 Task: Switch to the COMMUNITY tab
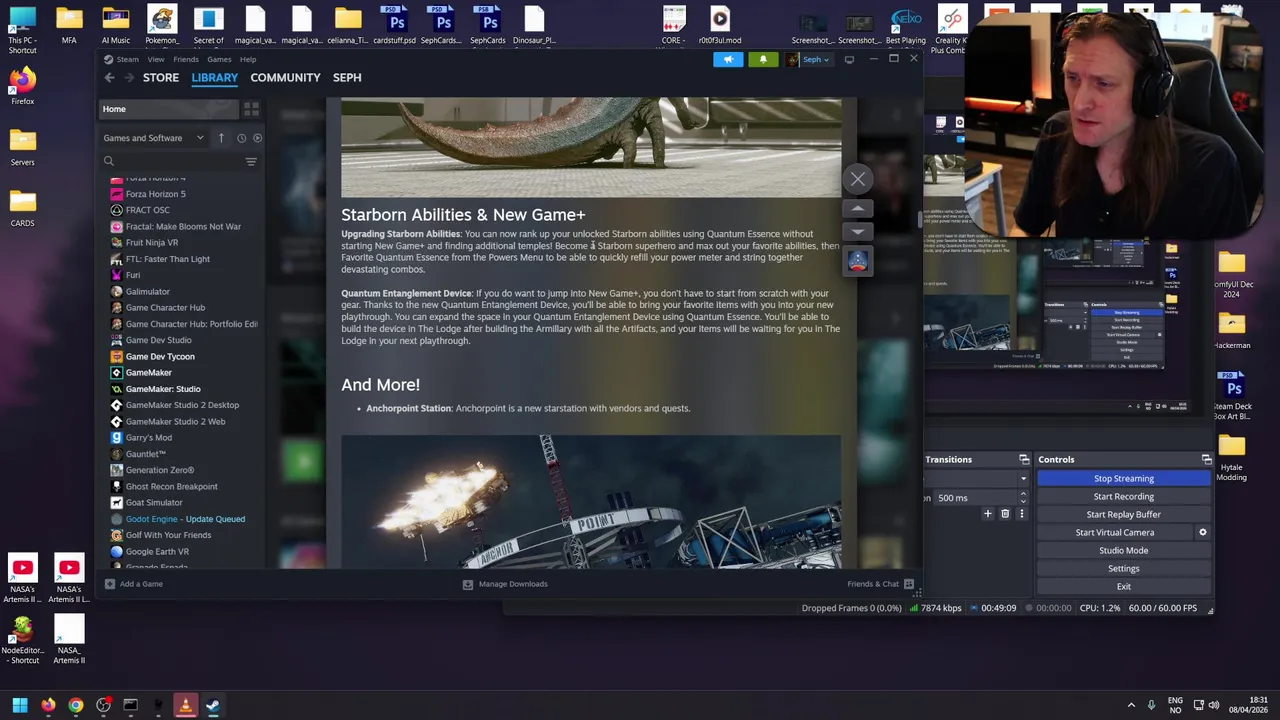pyautogui.click(x=285, y=77)
